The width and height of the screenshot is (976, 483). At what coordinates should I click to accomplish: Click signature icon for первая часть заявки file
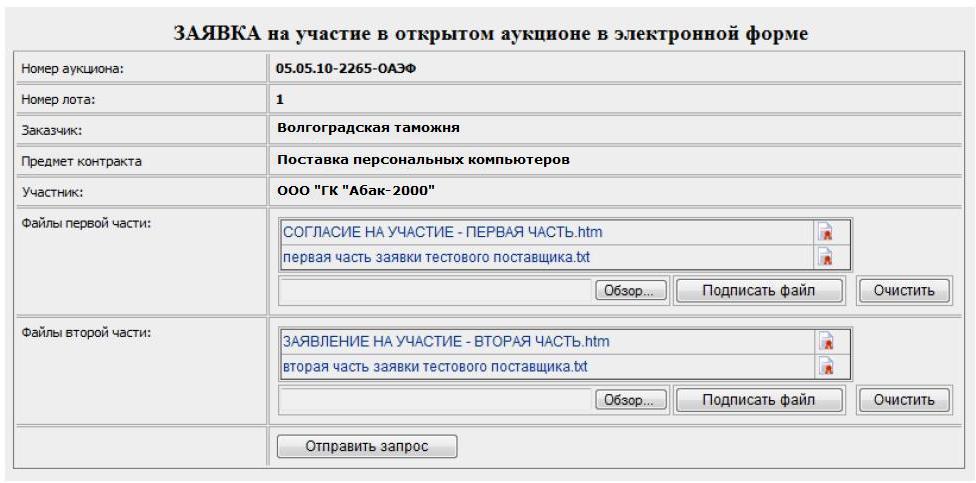click(x=825, y=257)
